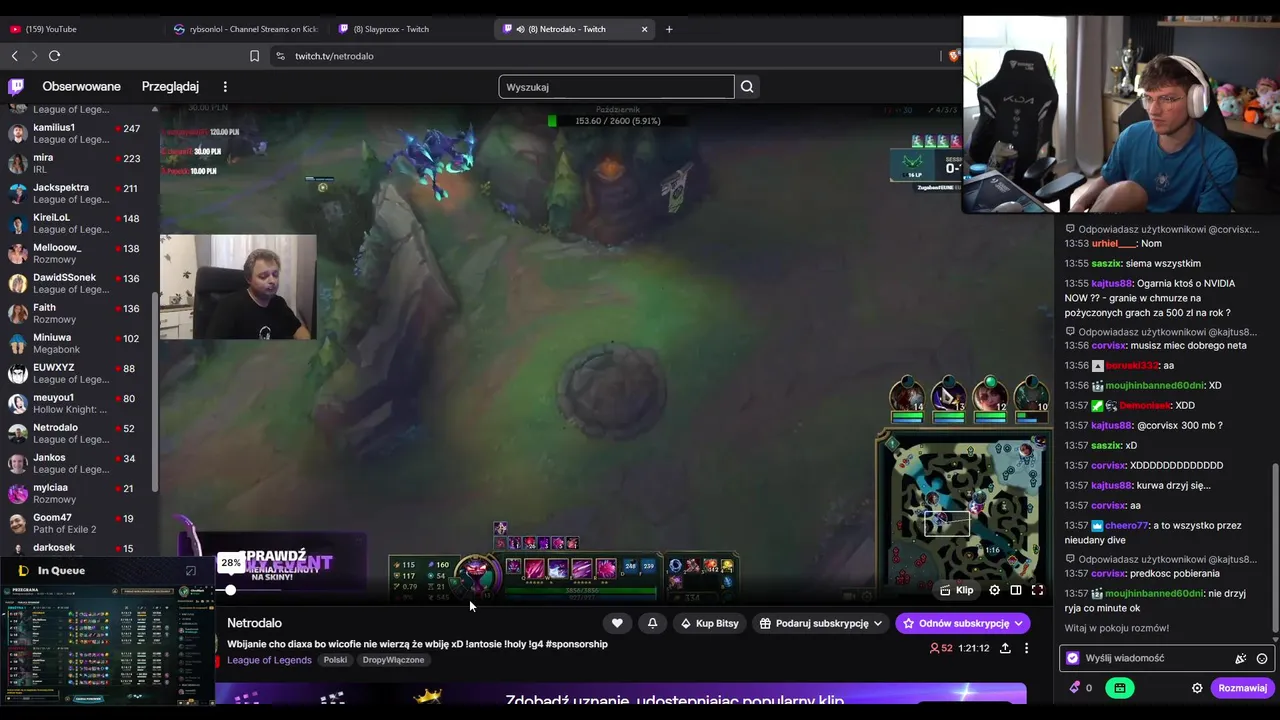Image resolution: width=1280 pixels, height=720 pixels.
Task: Open the Odnów subskrypcję dropdown
Action: [963, 623]
